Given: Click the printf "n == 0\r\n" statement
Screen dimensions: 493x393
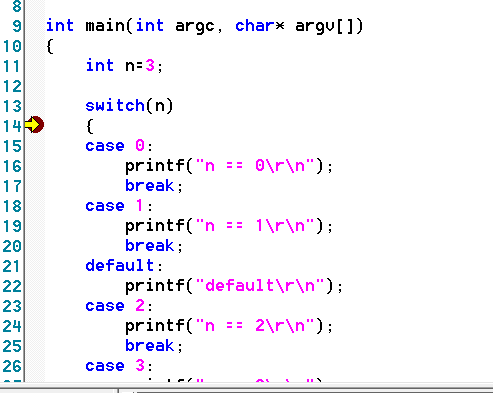Looking at the screenshot, I should [x=229, y=166].
